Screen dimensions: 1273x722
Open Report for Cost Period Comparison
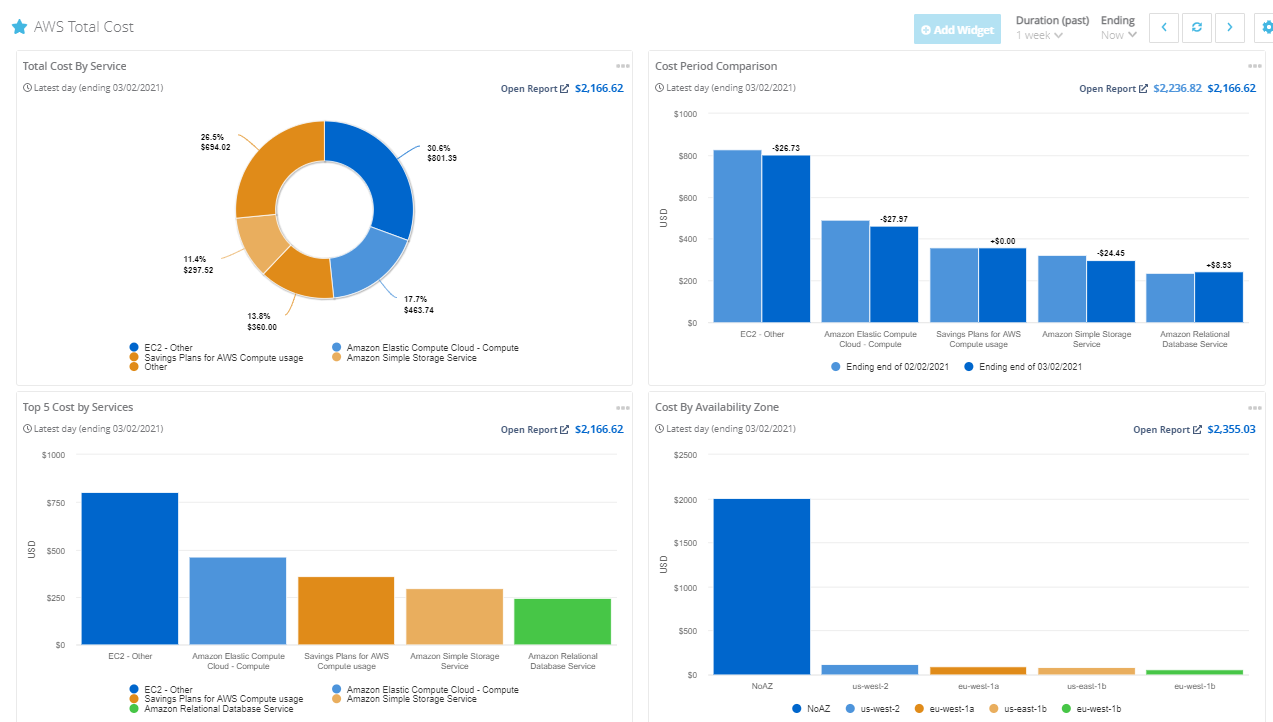coord(1113,89)
